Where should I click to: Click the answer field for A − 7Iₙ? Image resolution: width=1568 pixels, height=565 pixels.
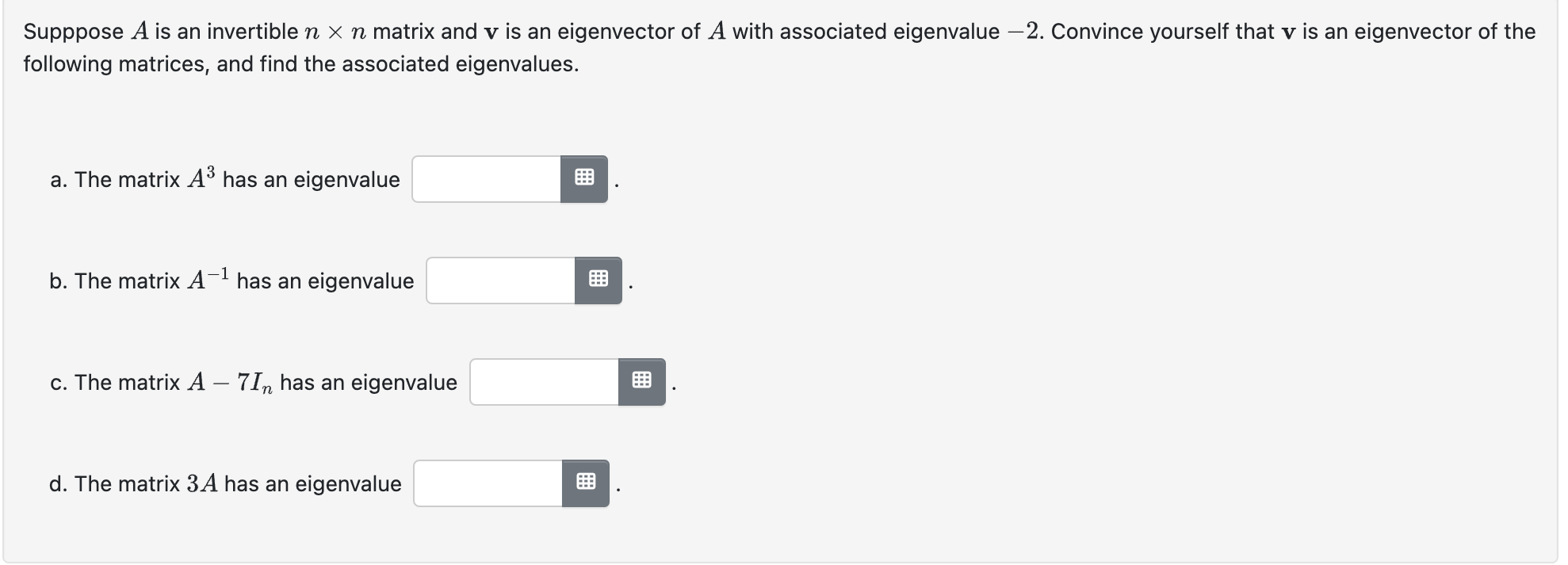click(x=543, y=380)
